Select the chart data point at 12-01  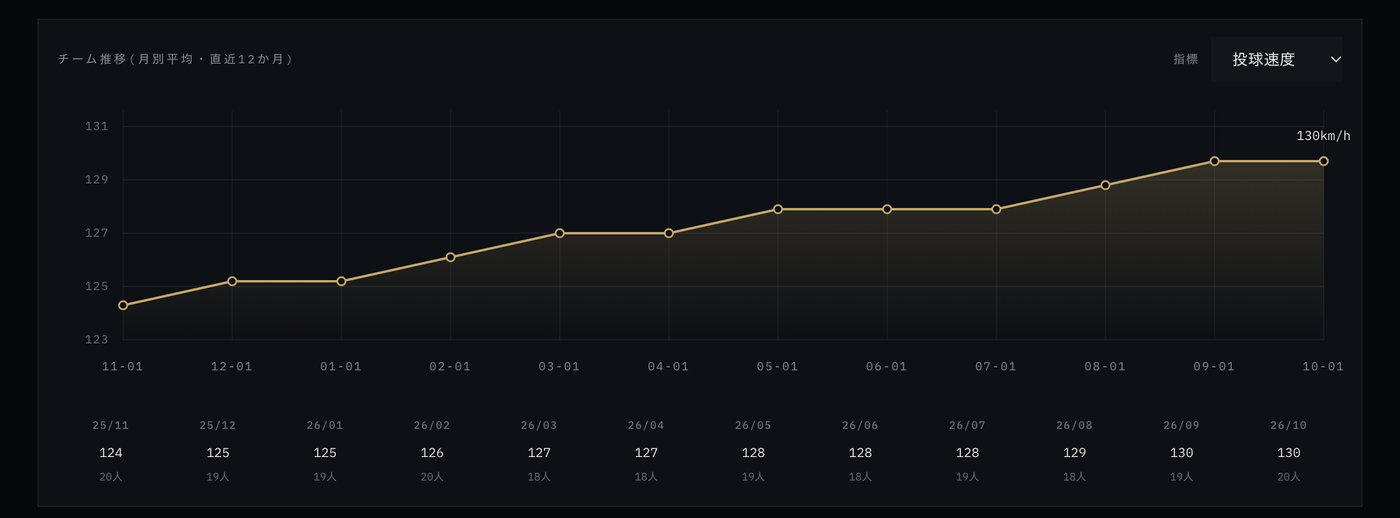232,281
